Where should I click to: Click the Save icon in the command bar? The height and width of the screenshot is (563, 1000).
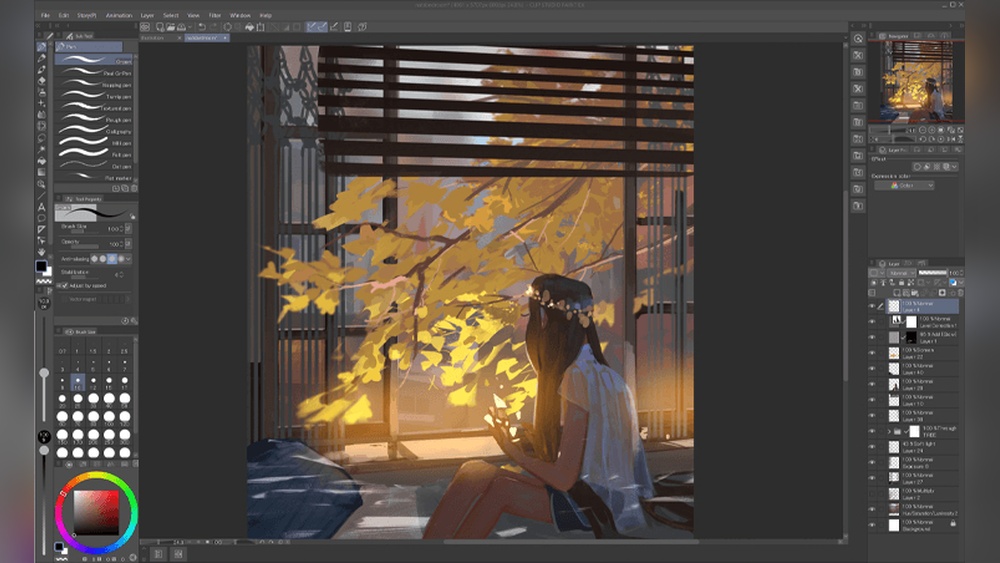(181, 27)
